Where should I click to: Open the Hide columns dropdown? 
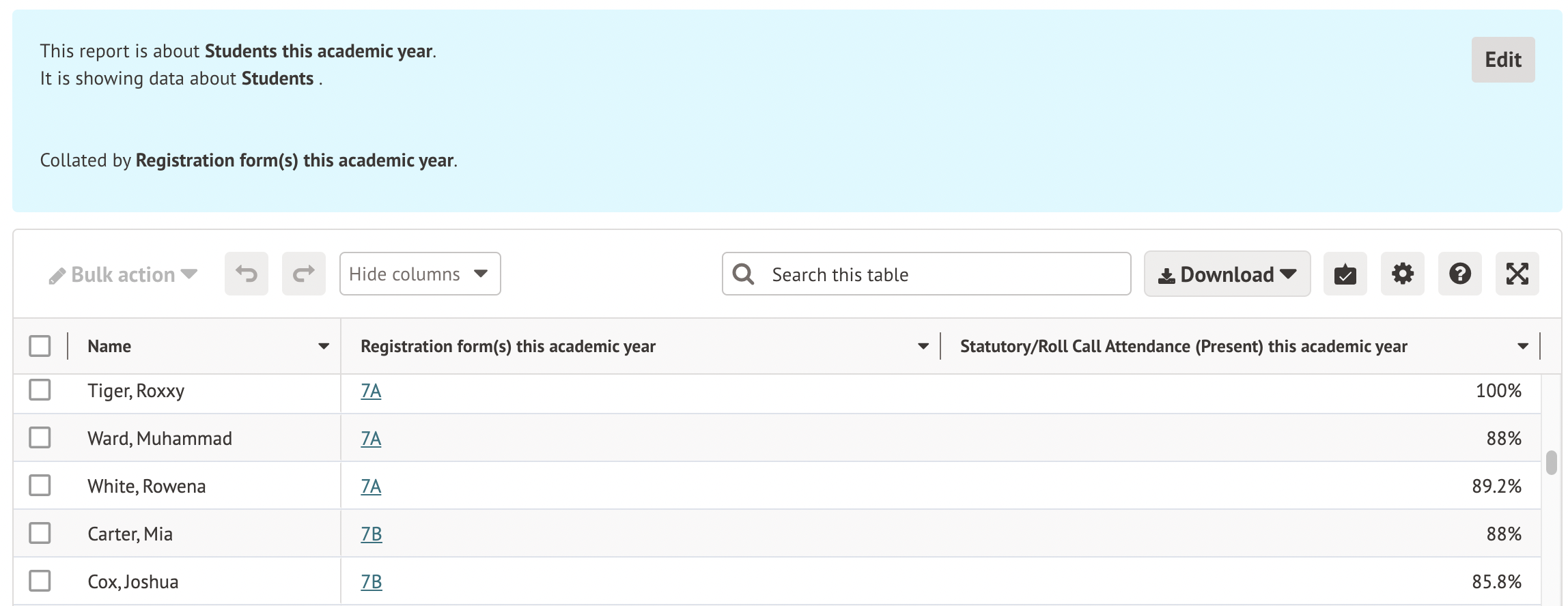419,274
